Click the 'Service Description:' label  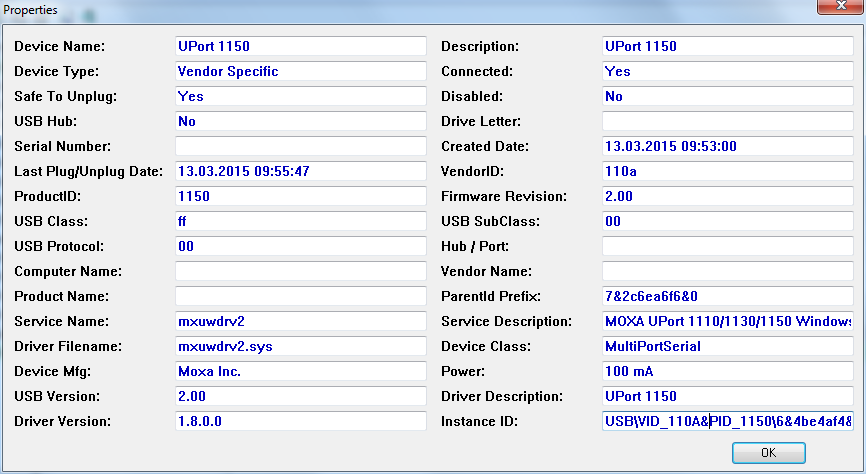506,322
